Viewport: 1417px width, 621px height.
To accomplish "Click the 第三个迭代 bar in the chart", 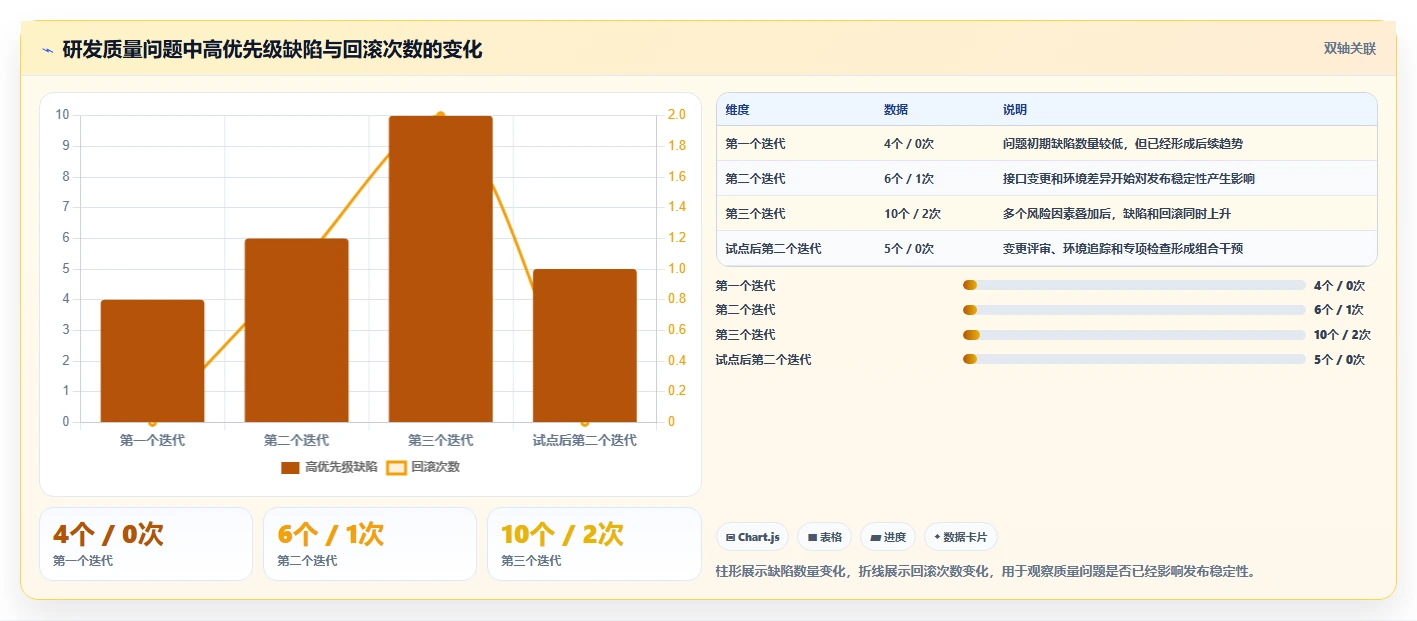I will (441, 269).
